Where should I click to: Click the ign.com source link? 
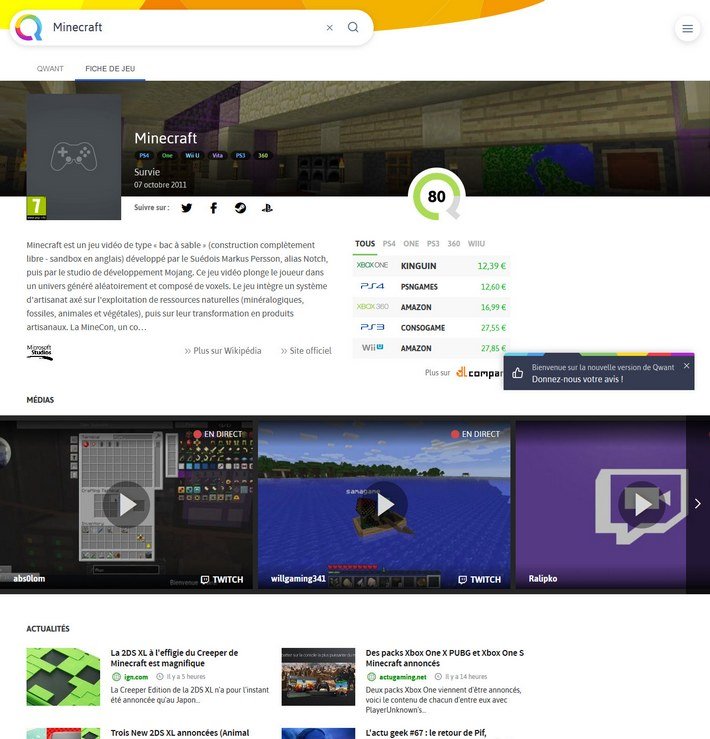[136, 677]
